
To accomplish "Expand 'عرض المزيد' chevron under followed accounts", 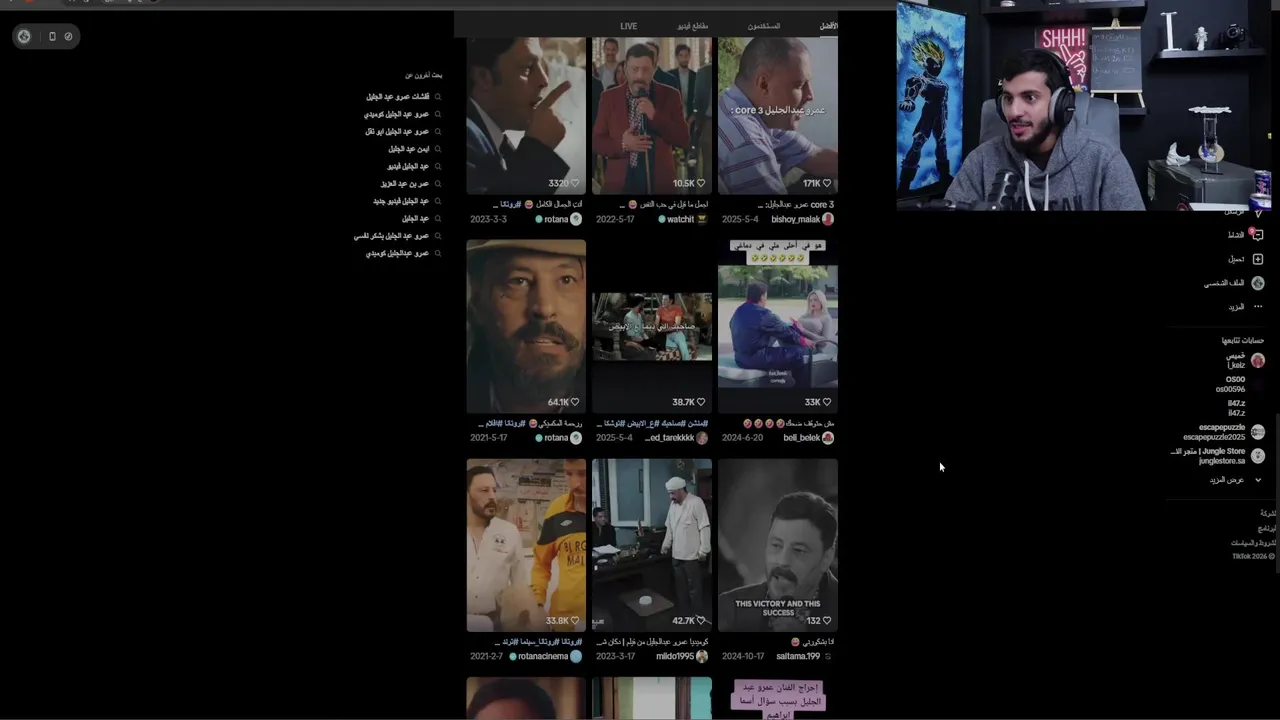I will click(x=1258, y=480).
